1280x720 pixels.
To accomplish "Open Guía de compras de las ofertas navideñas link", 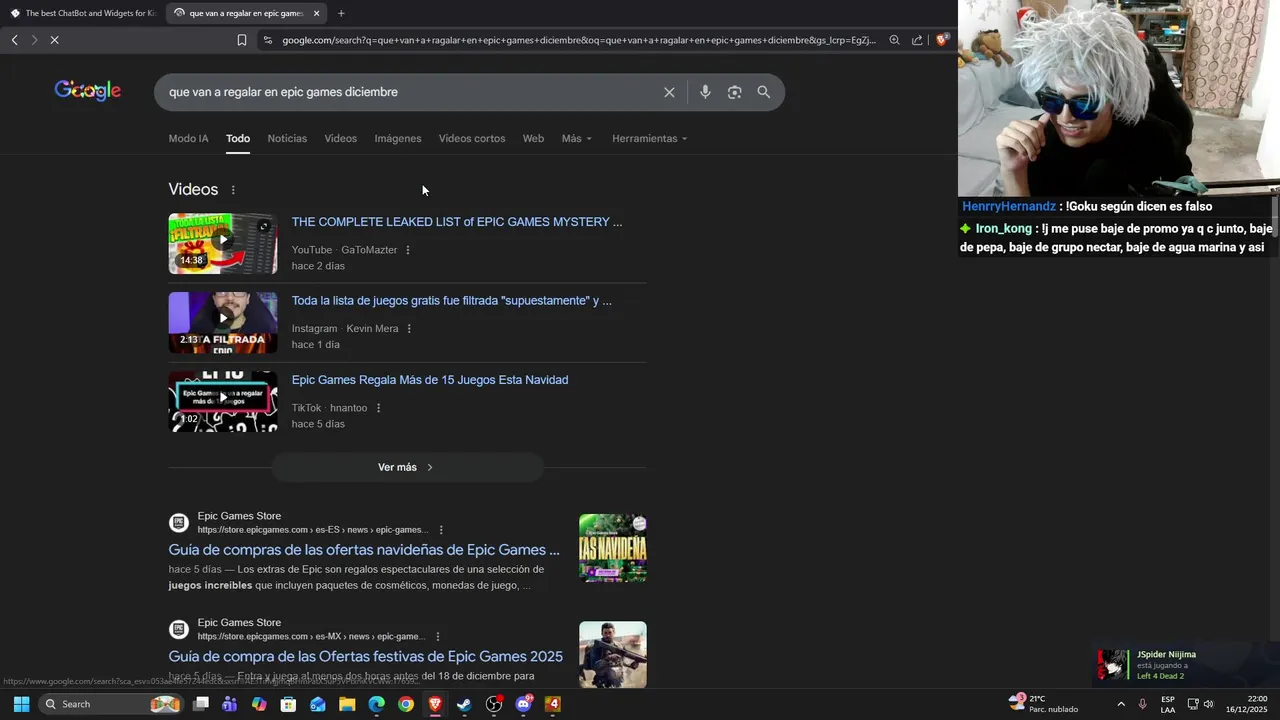I will pyautogui.click(x=364, y=550).
